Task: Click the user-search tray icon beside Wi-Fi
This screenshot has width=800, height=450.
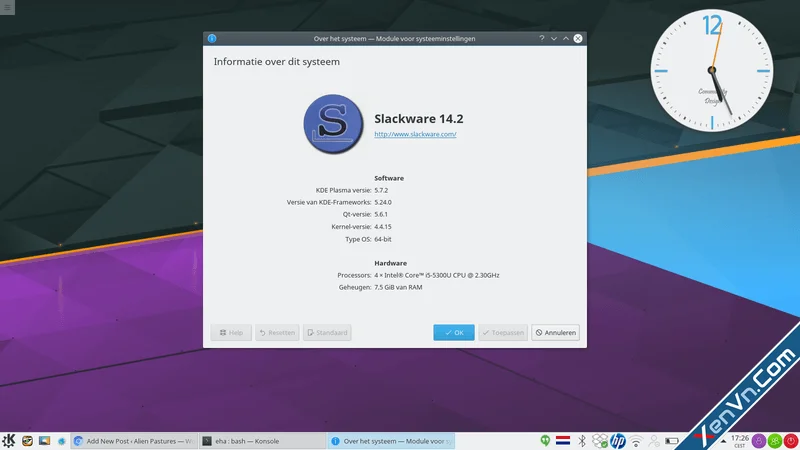Action: pos(654,441)
